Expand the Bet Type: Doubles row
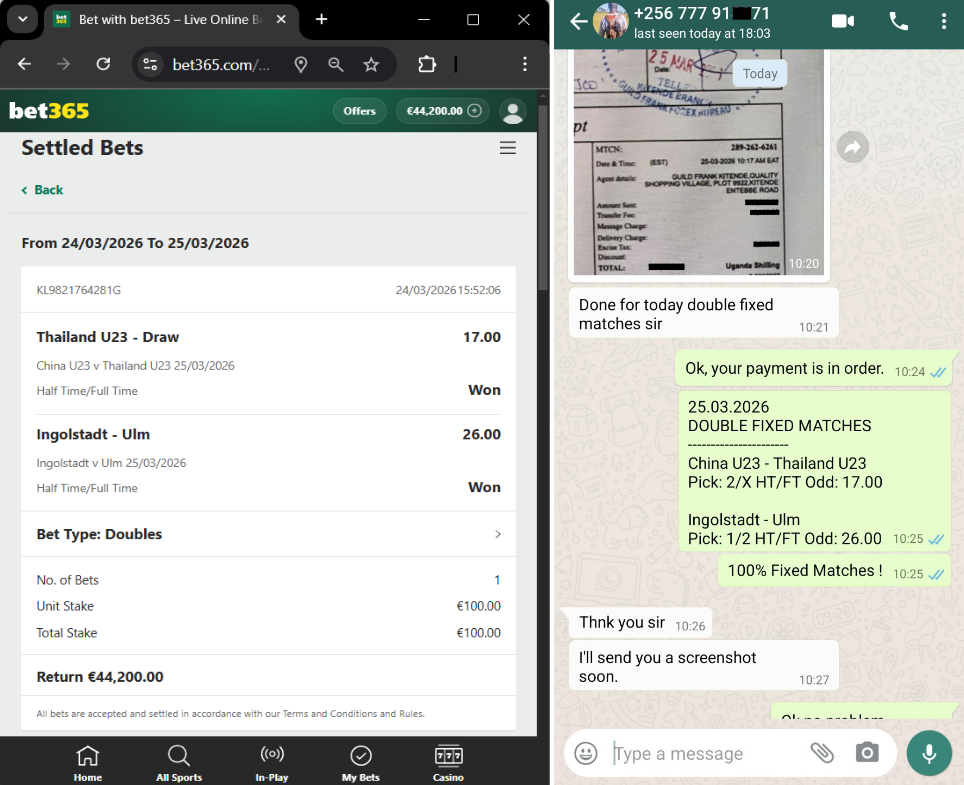Screen dimensions: 964x785 tap(268, 534)
